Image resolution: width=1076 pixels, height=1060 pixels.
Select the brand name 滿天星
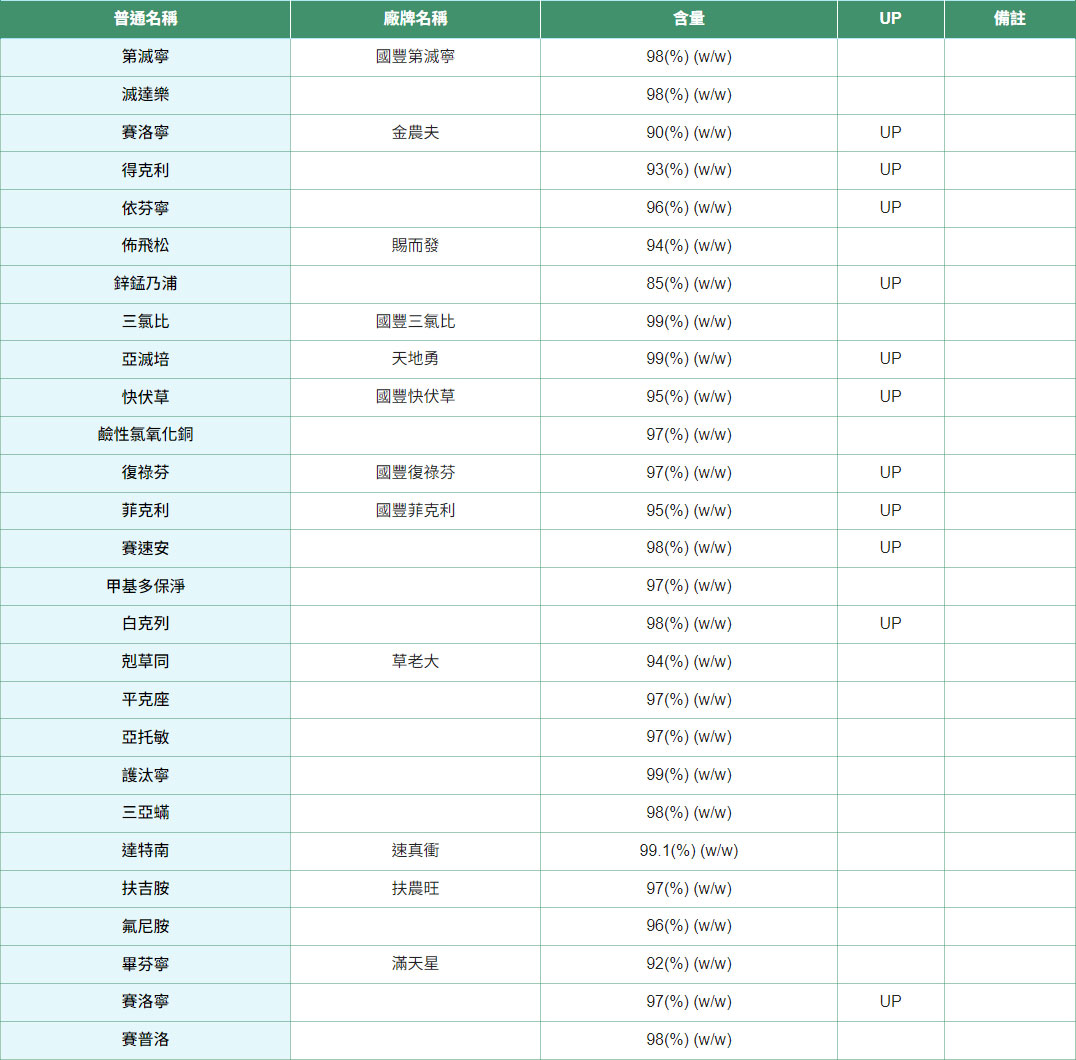[x=415, y=964]
